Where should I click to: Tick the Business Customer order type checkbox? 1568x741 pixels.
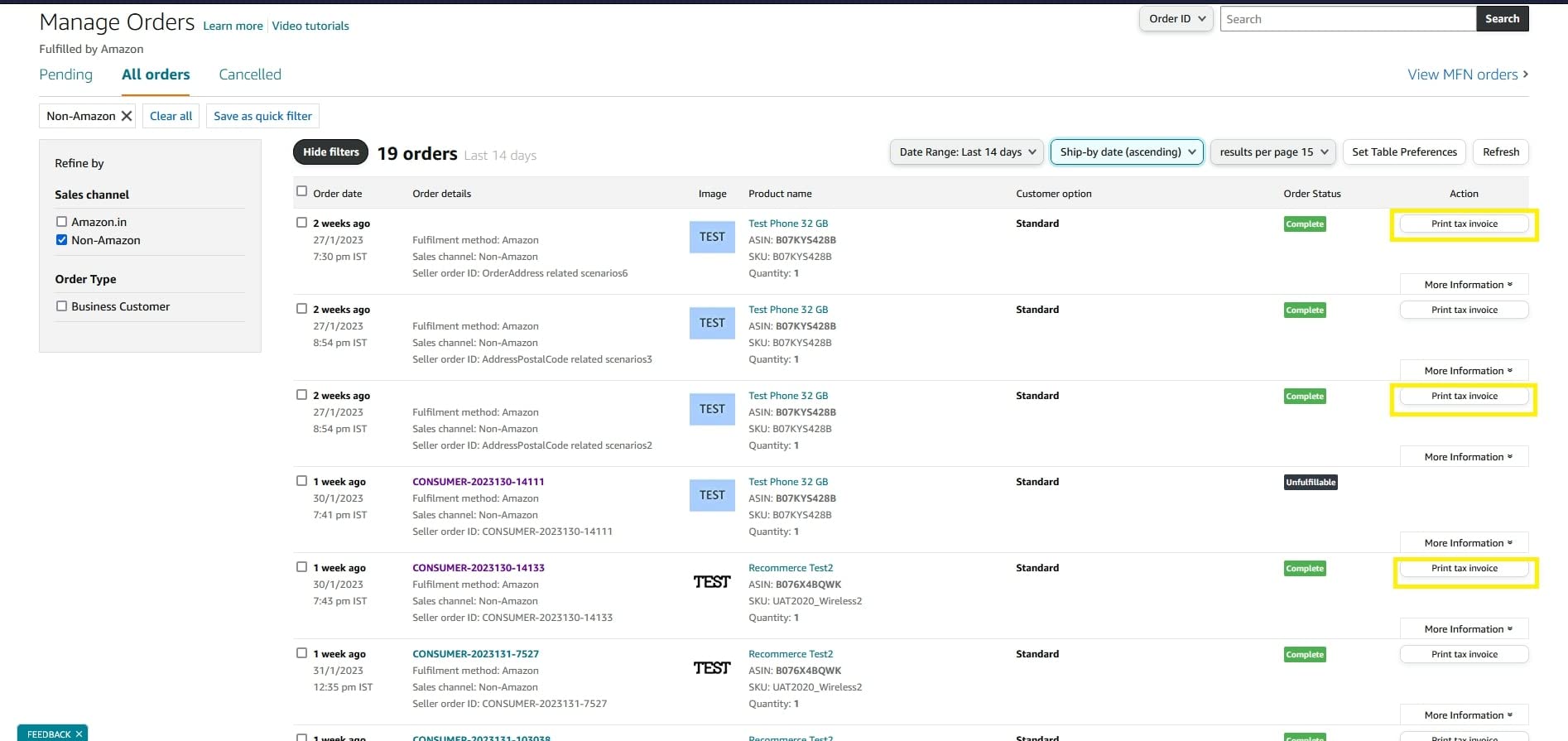coord(61,306)
